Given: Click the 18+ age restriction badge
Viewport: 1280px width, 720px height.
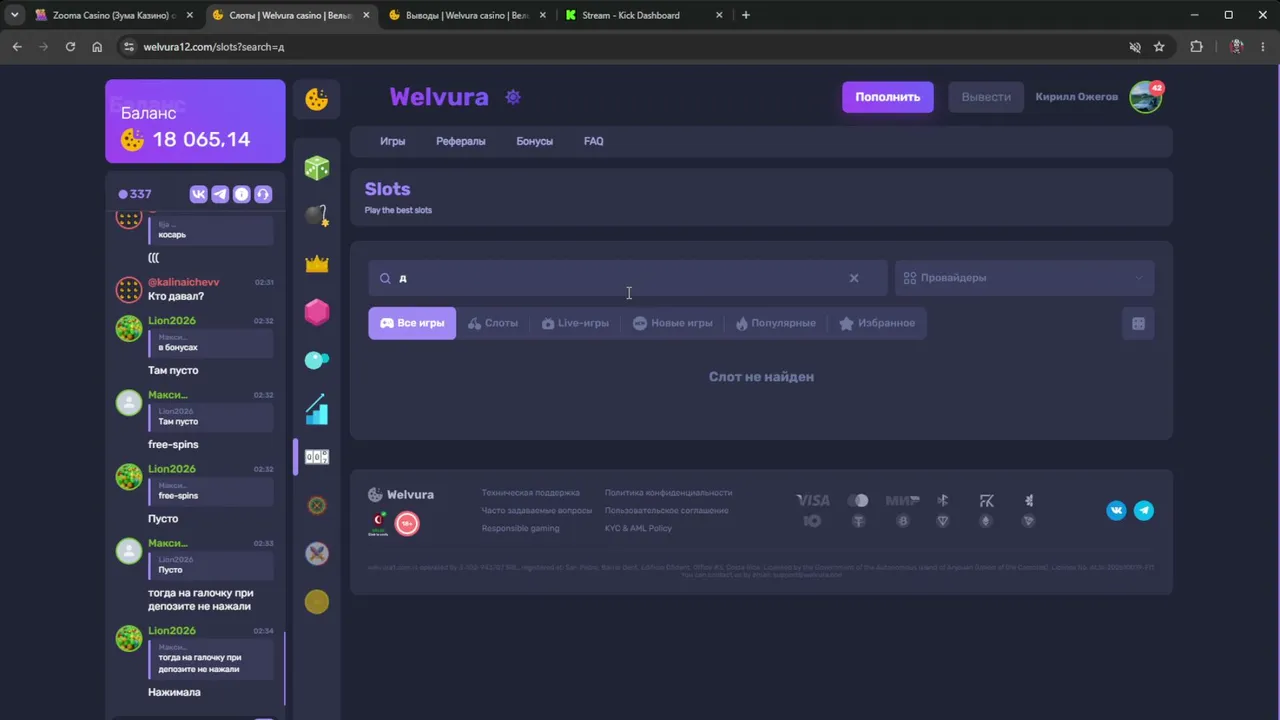Looking at the screenshot, I should tap(407, 523).
